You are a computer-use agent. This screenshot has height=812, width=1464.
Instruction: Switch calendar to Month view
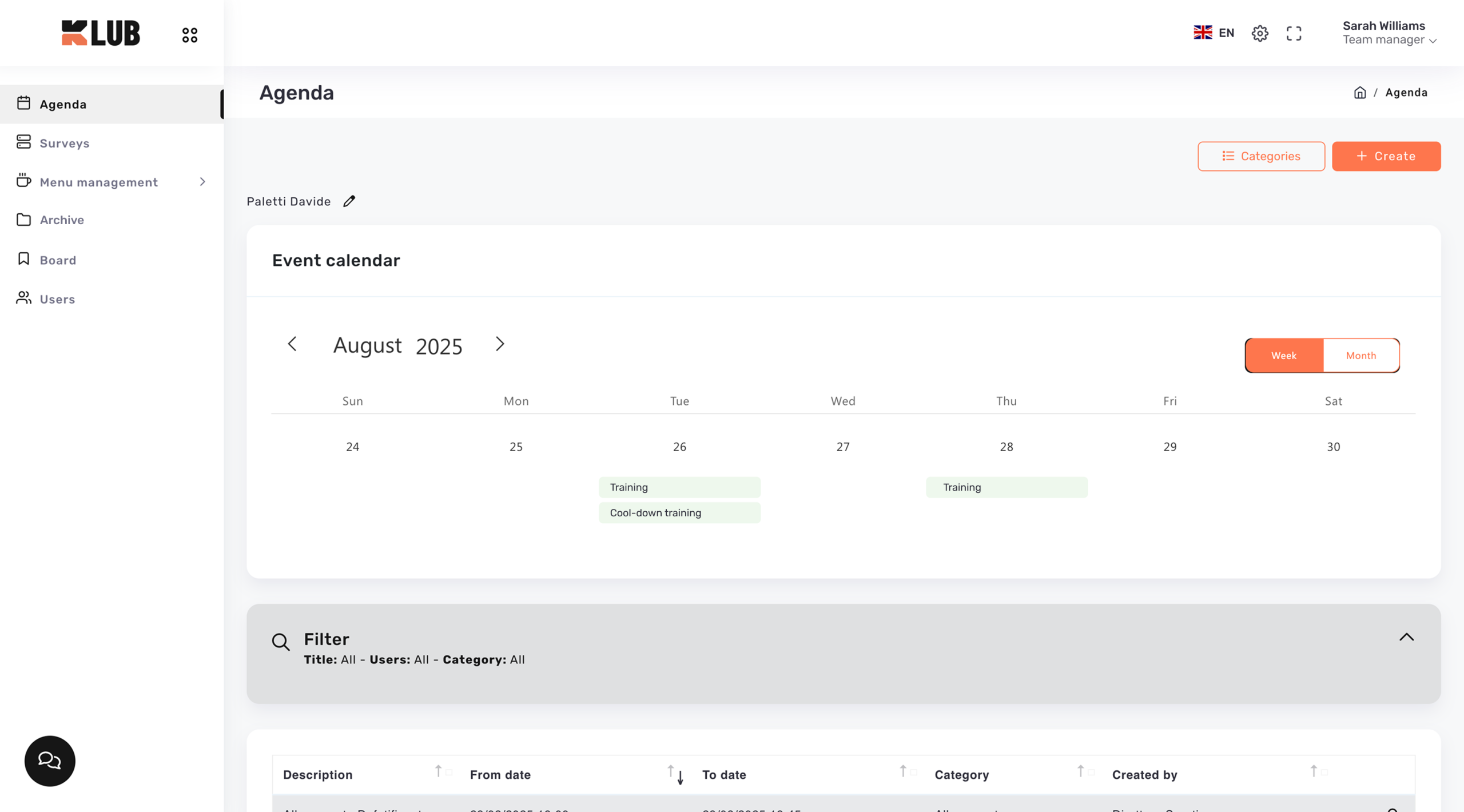point(1360,356)
